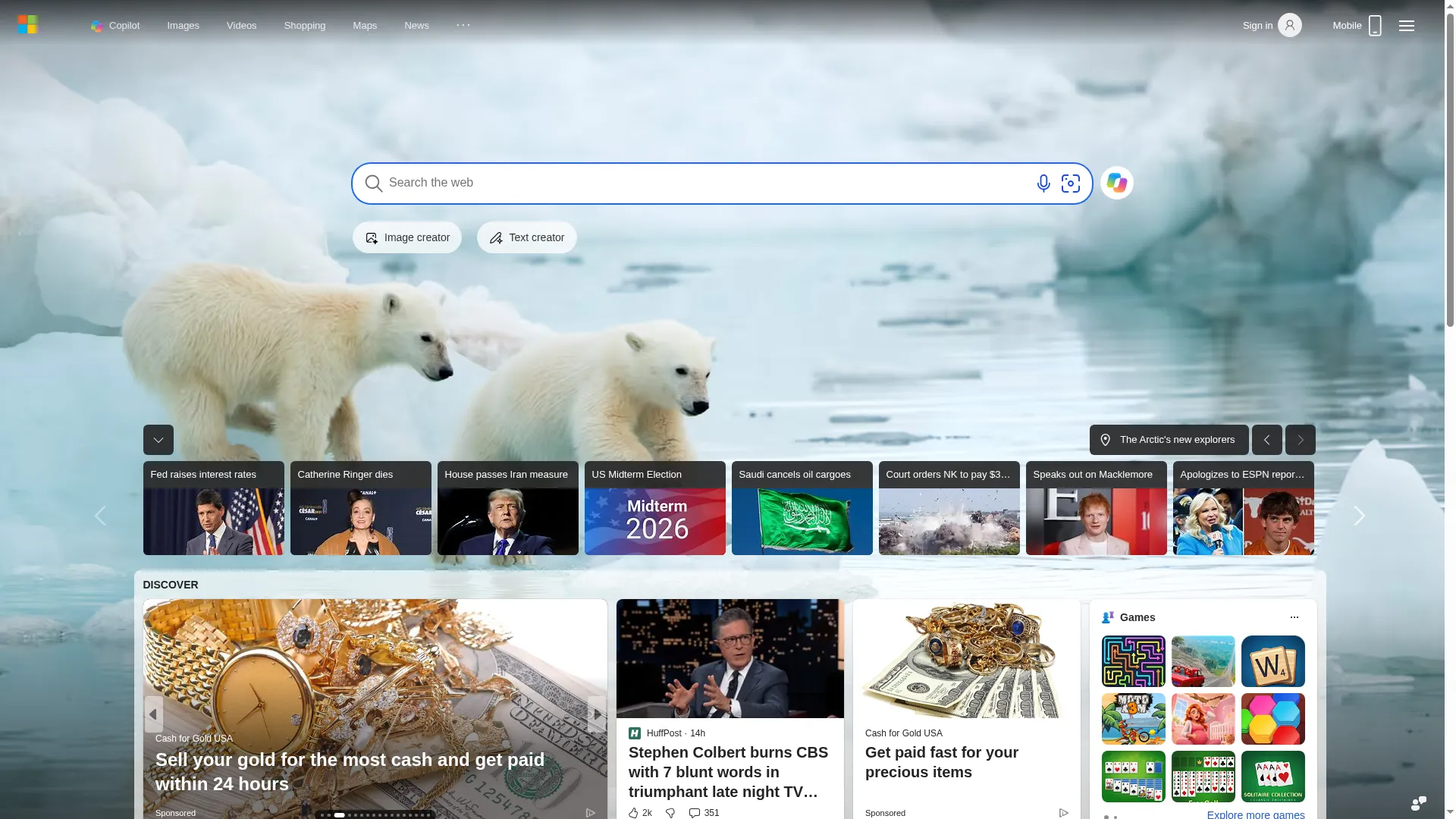The width and height of the screenshot is (1456, 819).
Task: Go to next slide in gold ad carousel
Action: (597, 714)
